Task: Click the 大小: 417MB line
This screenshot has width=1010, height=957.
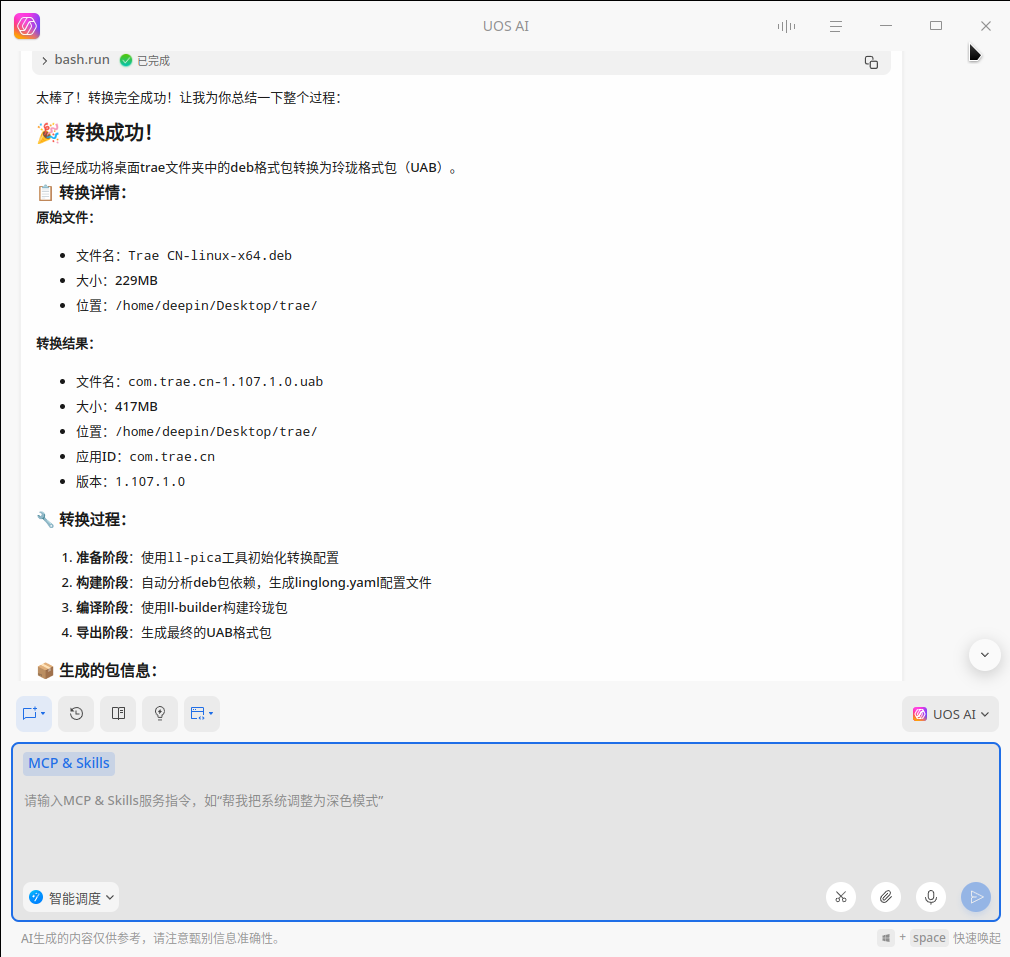Action: click(x=117, y=407)
